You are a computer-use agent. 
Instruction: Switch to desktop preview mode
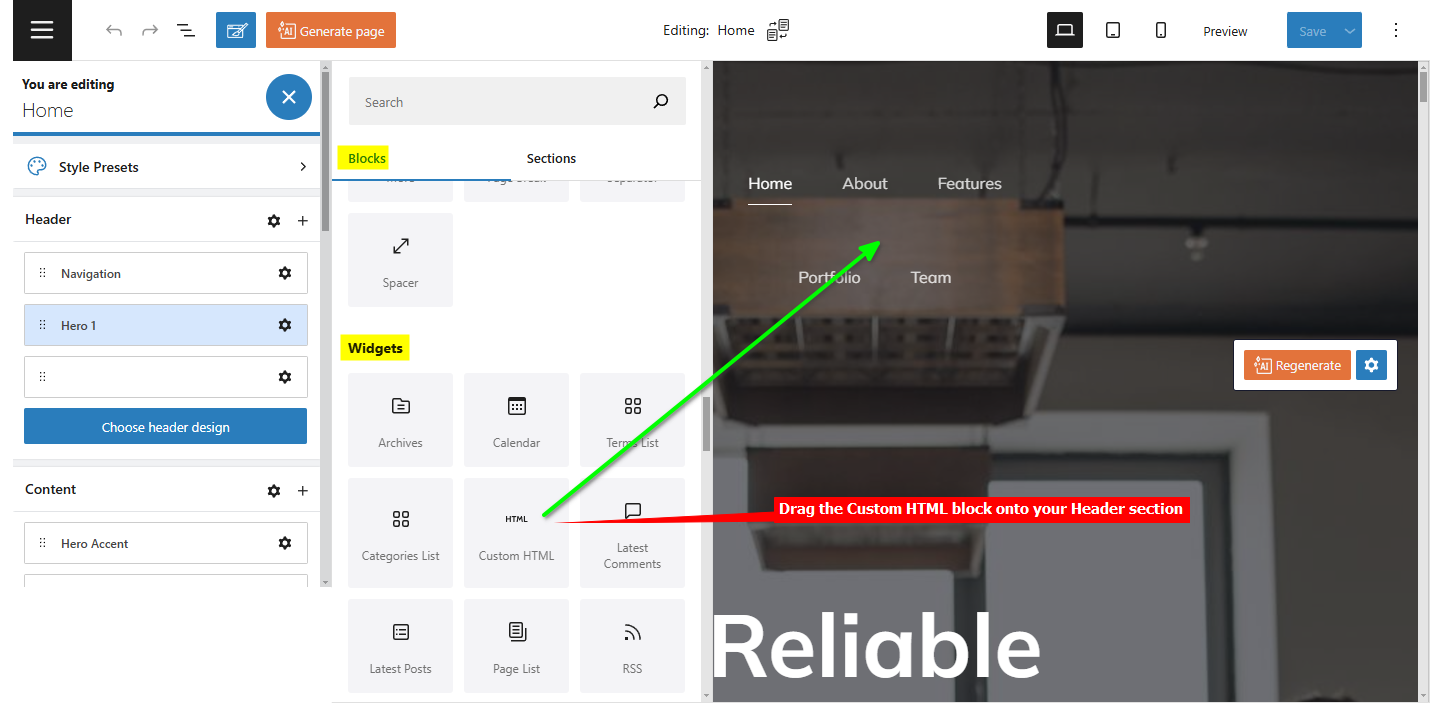click(x=1065, y=30)
